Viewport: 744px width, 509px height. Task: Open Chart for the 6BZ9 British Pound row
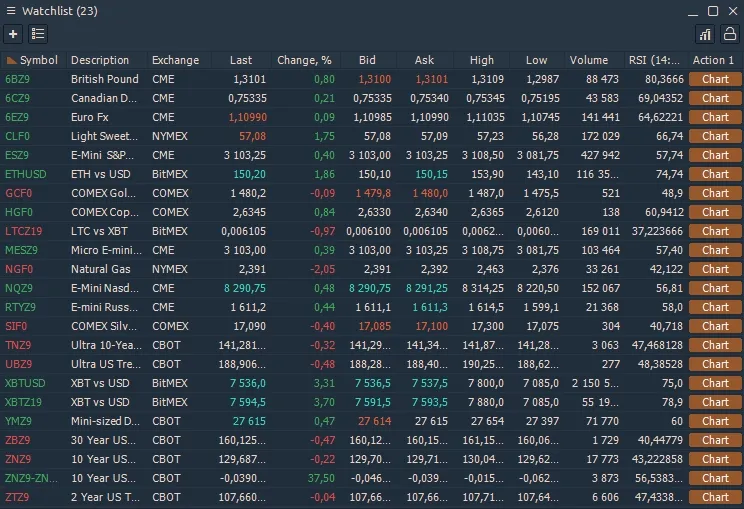pos(715,79)
